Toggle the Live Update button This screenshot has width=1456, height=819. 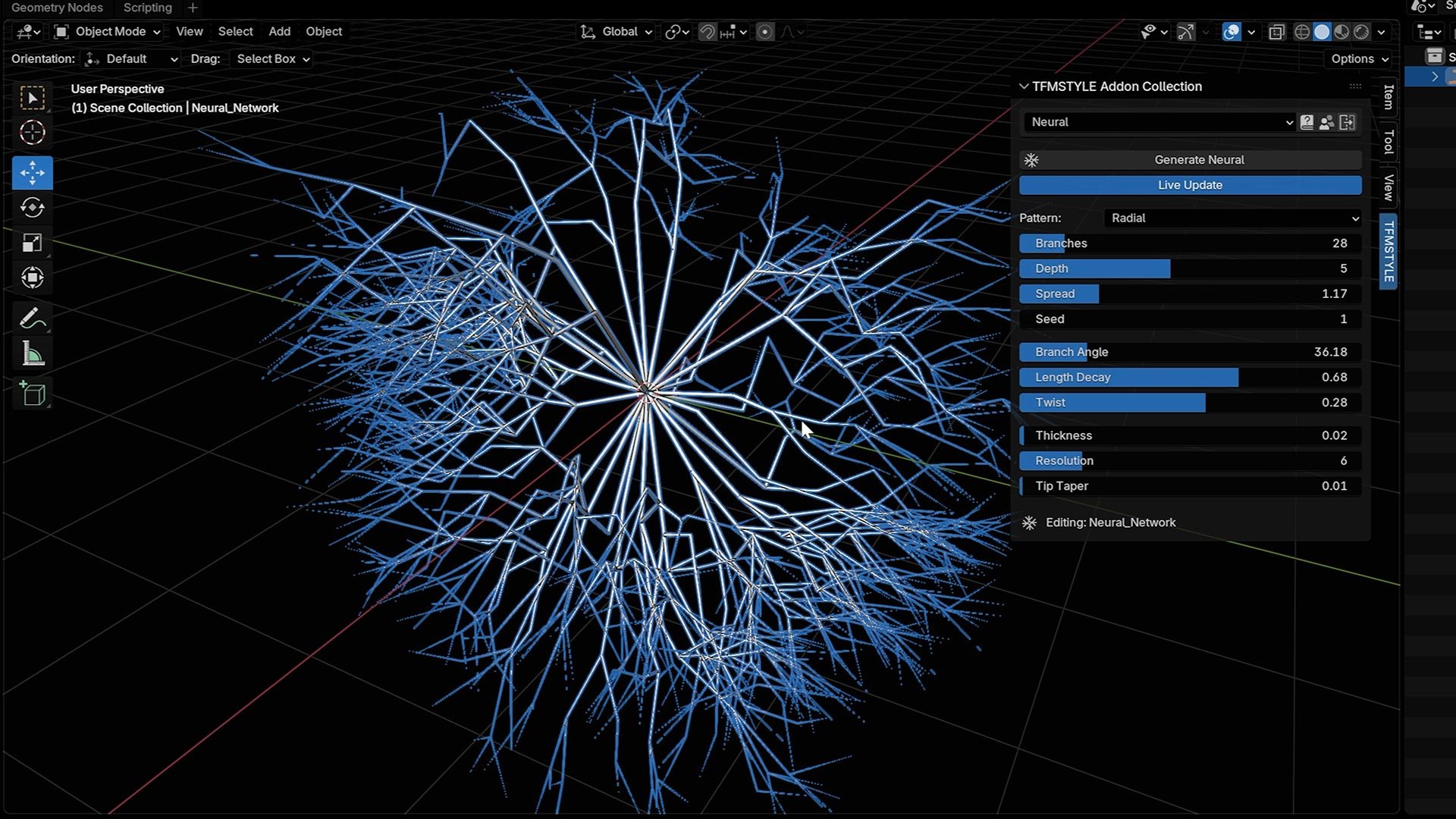[x=1190, y=185]
